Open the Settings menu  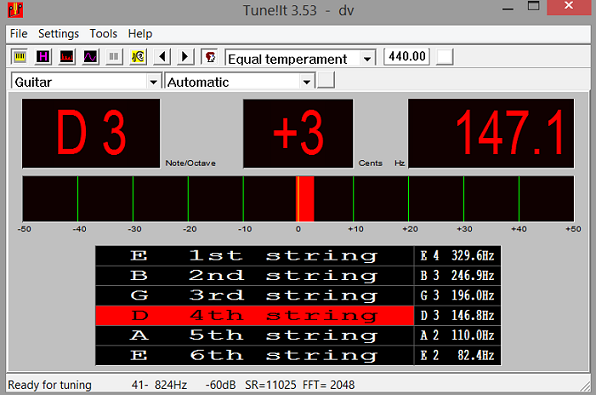(59, 34)
